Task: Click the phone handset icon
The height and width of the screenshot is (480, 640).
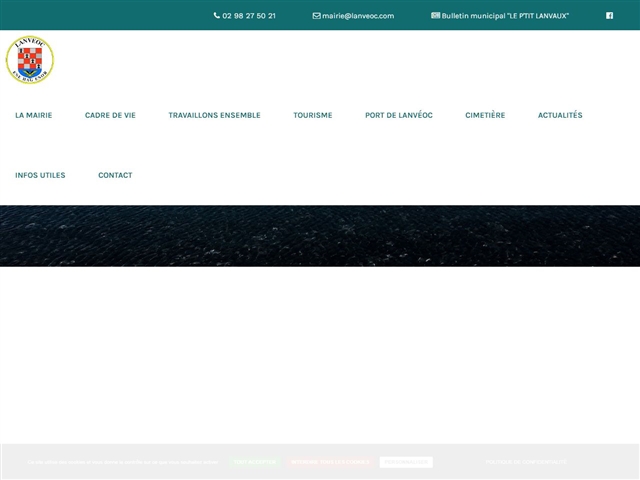Action: tap(217, 16)
